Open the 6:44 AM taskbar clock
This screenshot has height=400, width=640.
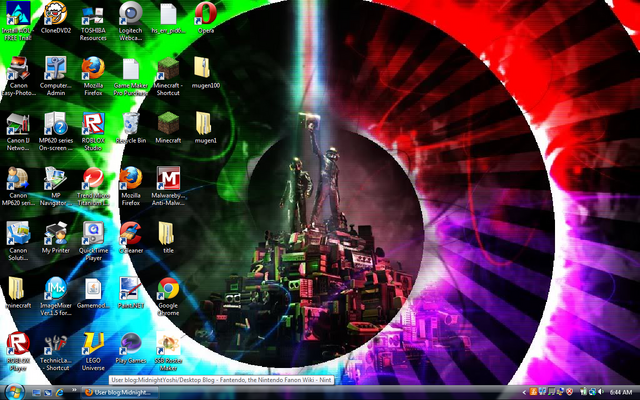(x=621, y=392)
